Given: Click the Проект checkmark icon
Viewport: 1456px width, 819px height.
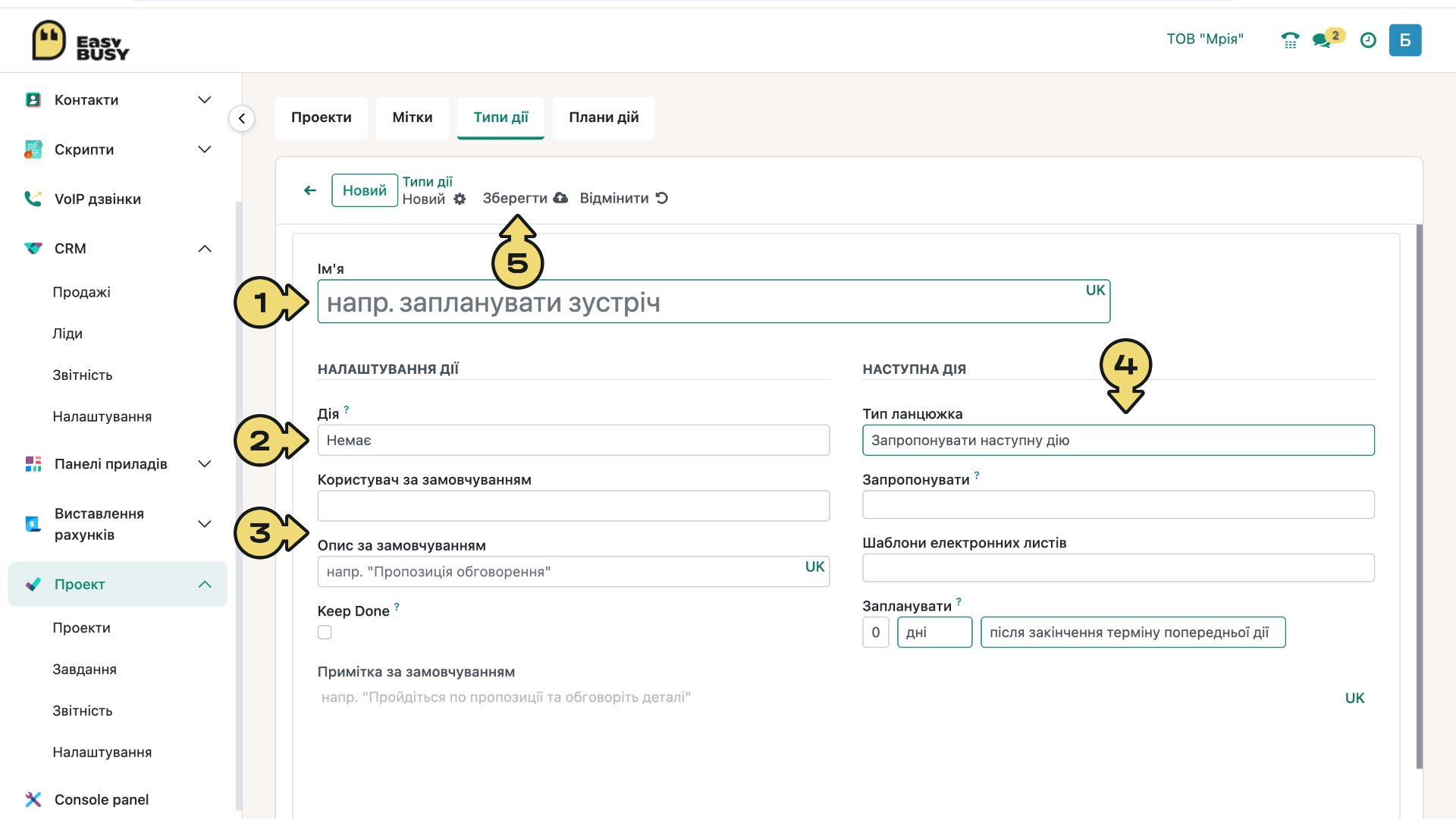Looking at the screenshot, I should (33, 584).
